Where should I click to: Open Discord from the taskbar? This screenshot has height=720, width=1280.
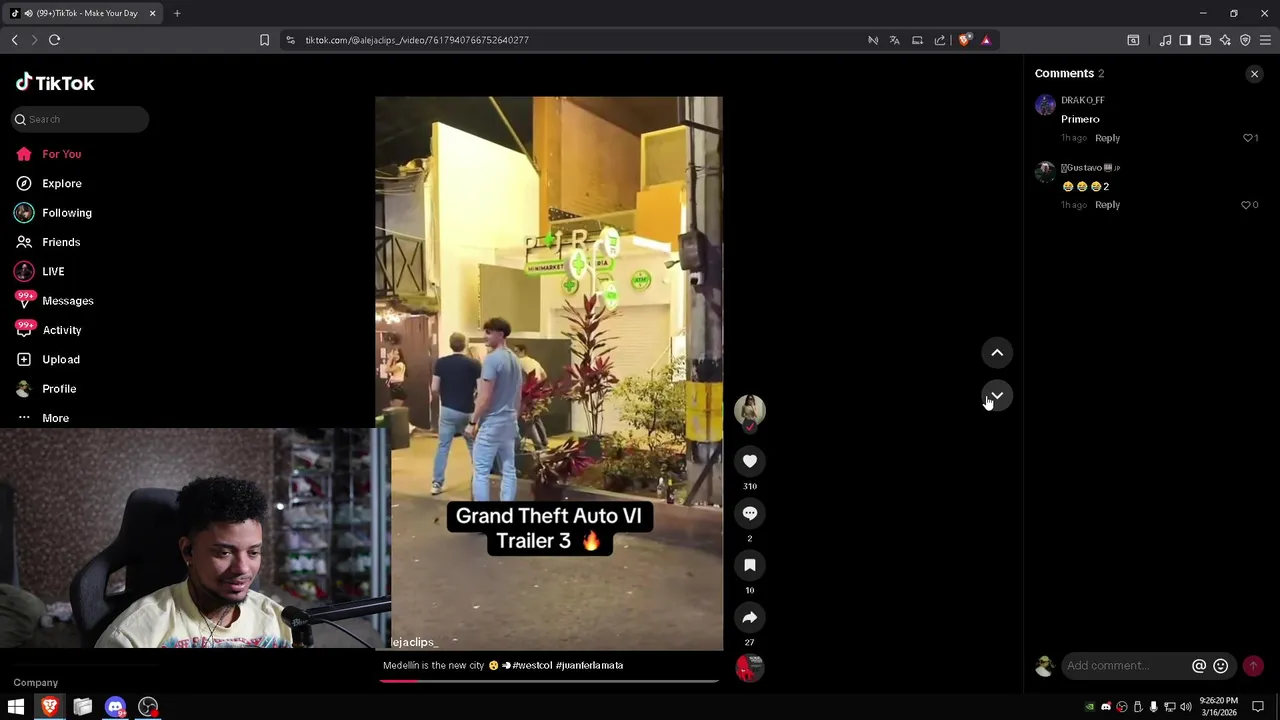(x=115, y=707)
